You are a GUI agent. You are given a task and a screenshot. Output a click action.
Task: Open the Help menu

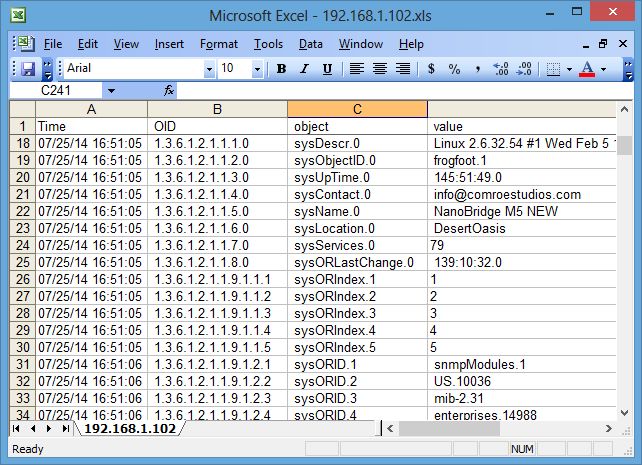tap(411, 44)
